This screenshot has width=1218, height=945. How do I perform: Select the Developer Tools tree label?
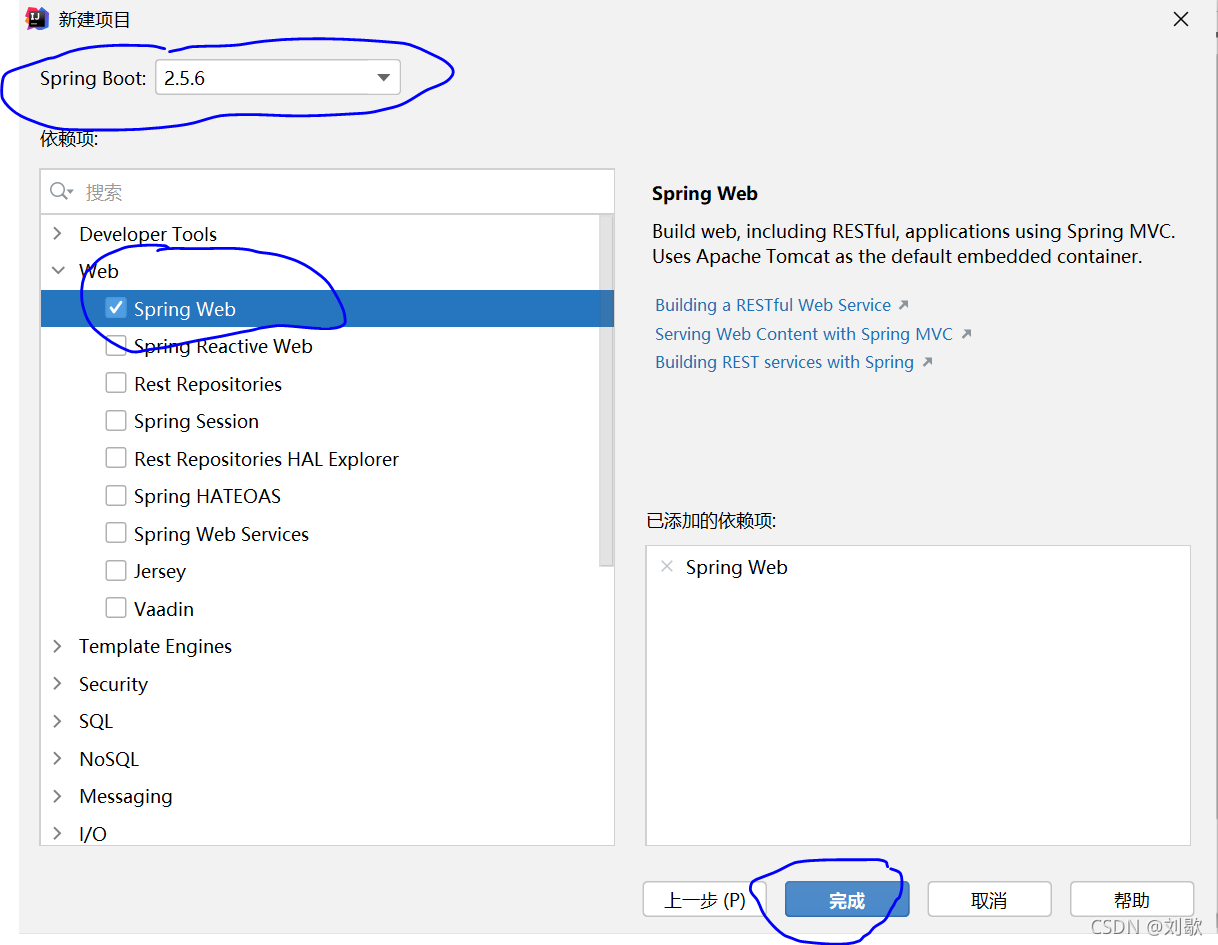coord(148,234)
